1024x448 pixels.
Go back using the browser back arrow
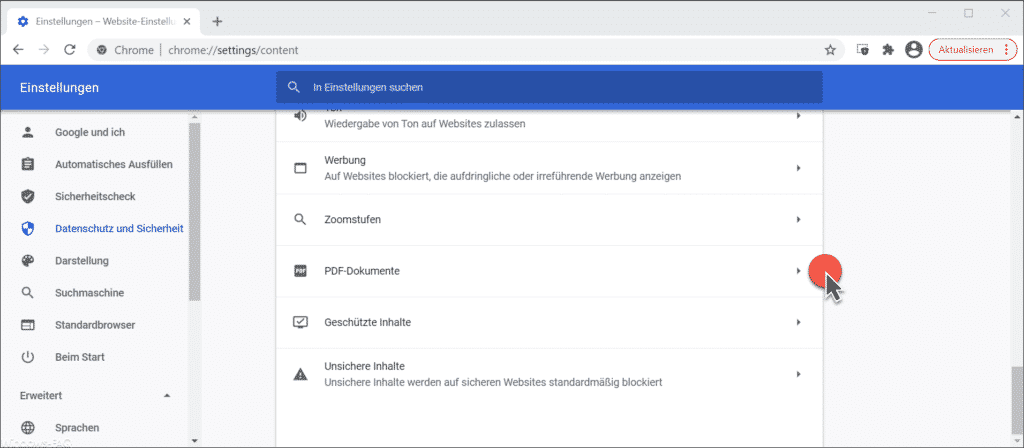18,50
